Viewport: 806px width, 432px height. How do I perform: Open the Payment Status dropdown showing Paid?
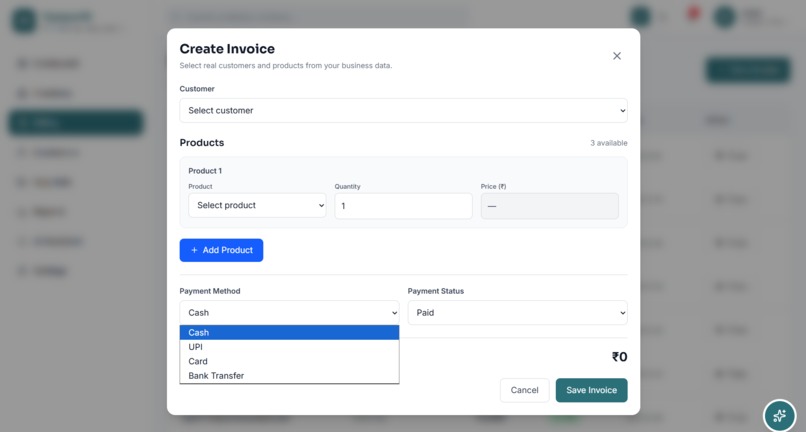click(517, 313)
